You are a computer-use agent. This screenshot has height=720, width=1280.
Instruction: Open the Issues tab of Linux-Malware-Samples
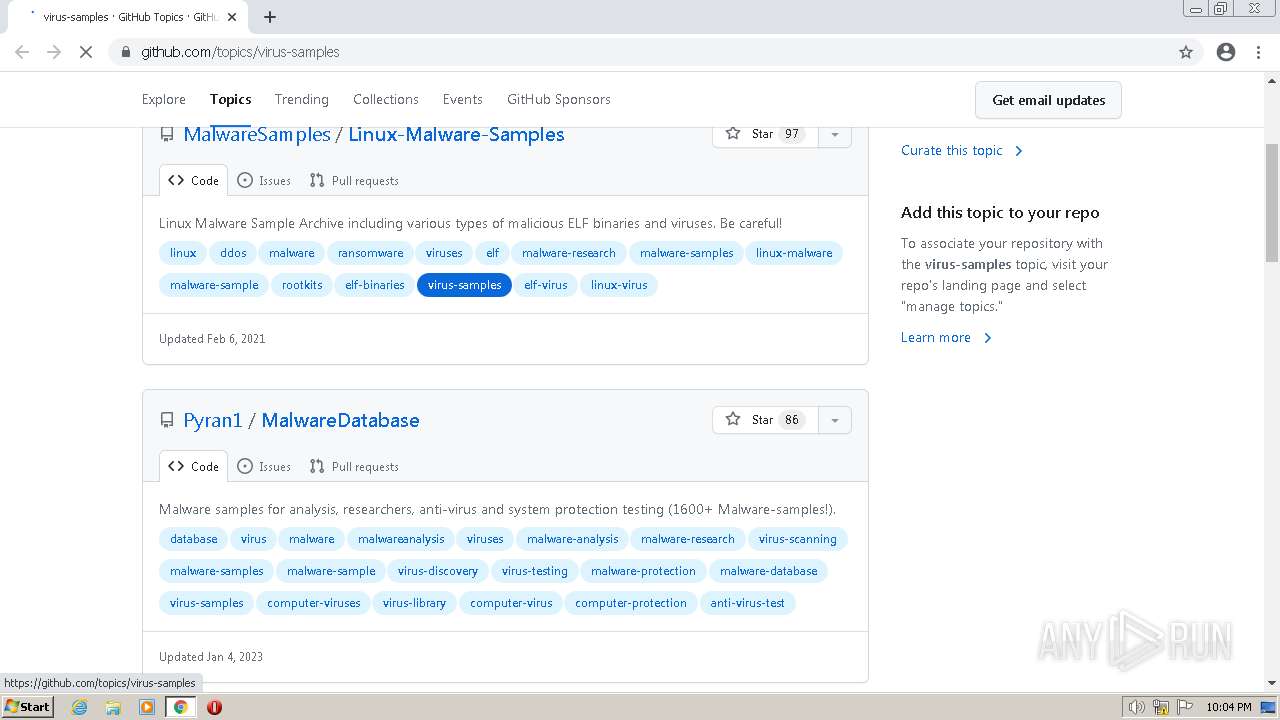click(x=264, y=180)
